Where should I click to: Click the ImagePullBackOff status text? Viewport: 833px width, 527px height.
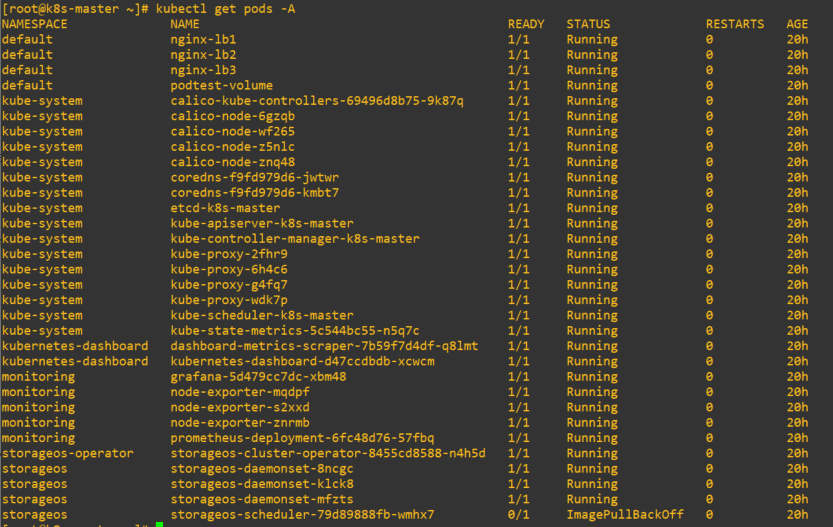(625, 514)
